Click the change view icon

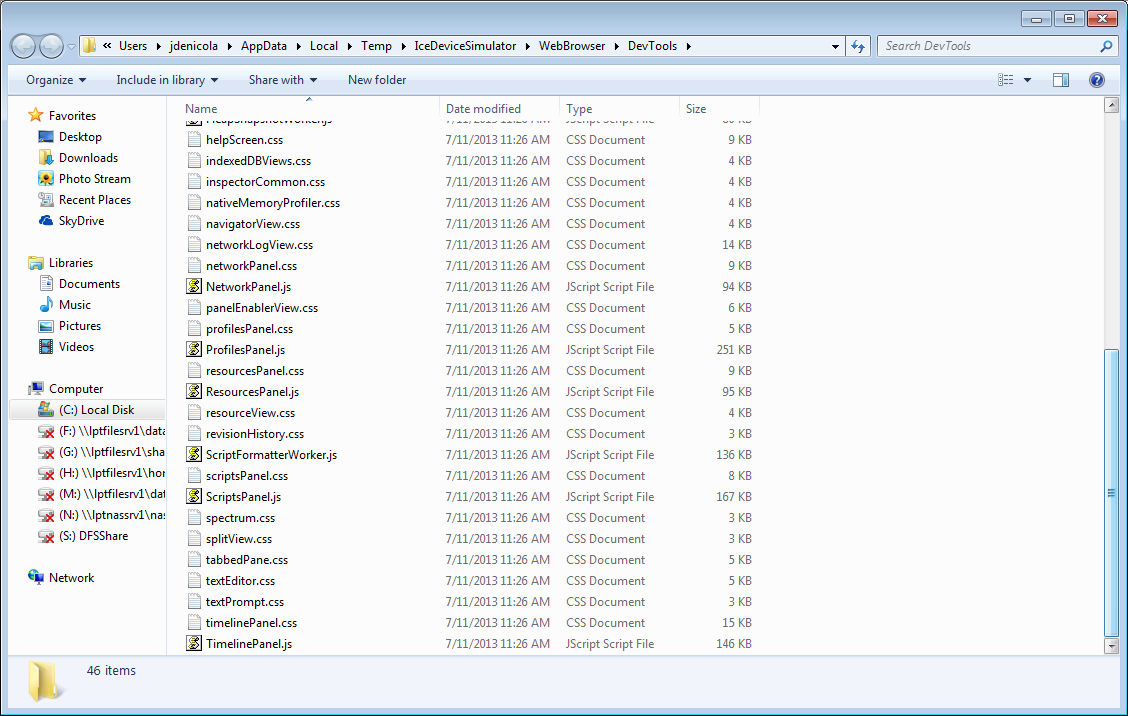pyautogui.click(x=1006, y=80)
